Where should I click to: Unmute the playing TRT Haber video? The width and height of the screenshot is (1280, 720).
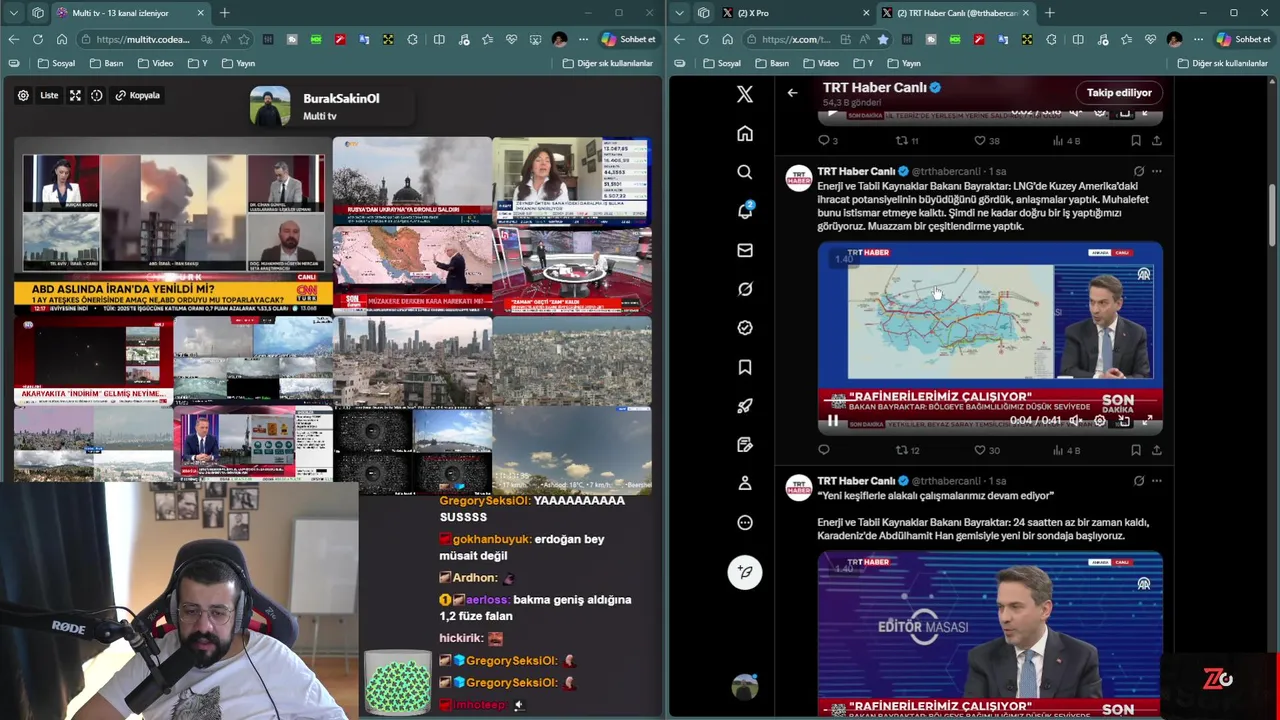(x=1076, y=421)
